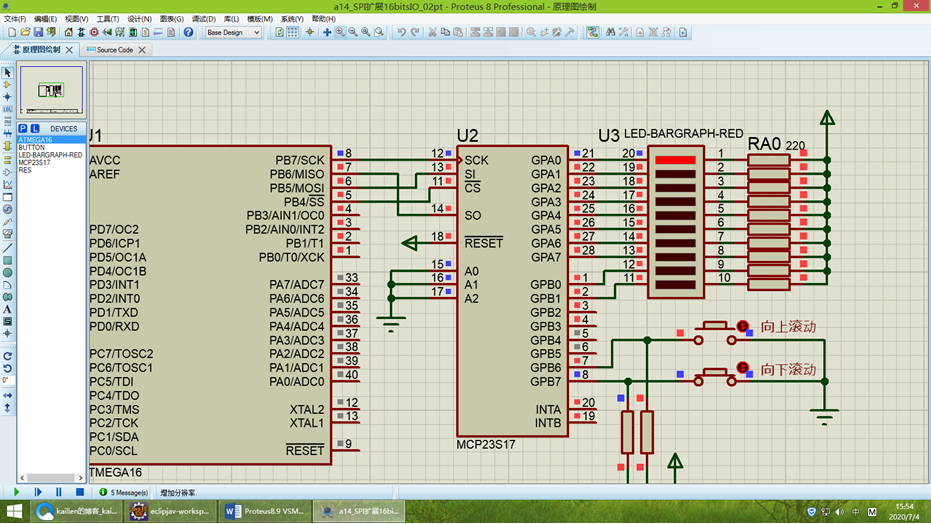Center the view with the blue pan icon
The image size is (931, 524).
coord(327,33)
